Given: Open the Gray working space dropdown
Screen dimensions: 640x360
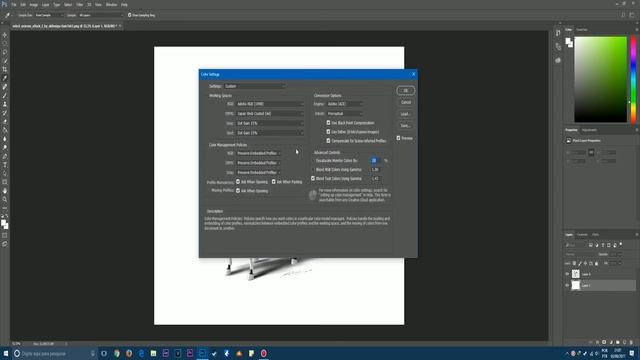Looking at the screenshot, I should 270,123.
